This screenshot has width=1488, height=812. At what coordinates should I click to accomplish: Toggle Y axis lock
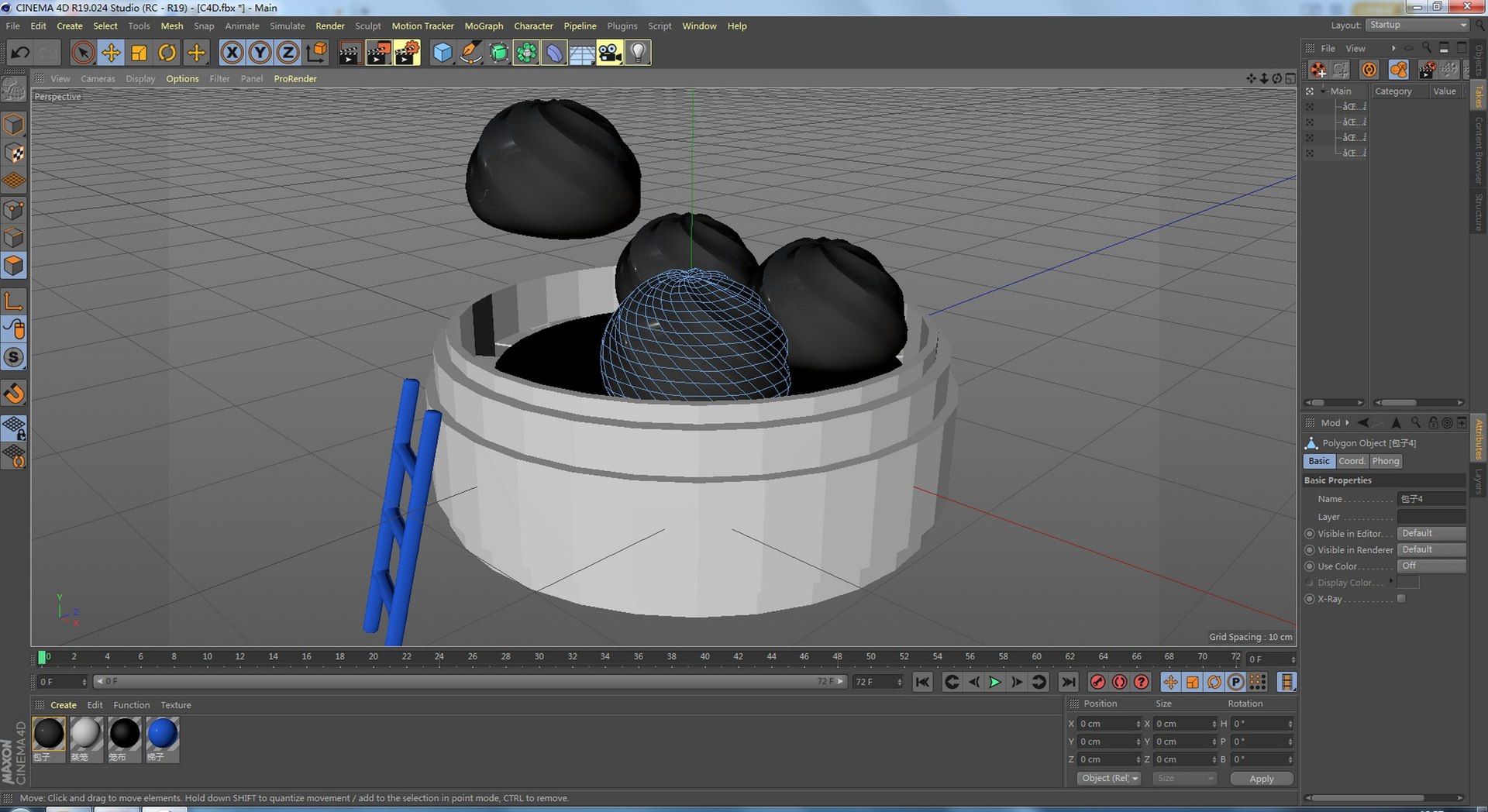[x=260, y=53]
